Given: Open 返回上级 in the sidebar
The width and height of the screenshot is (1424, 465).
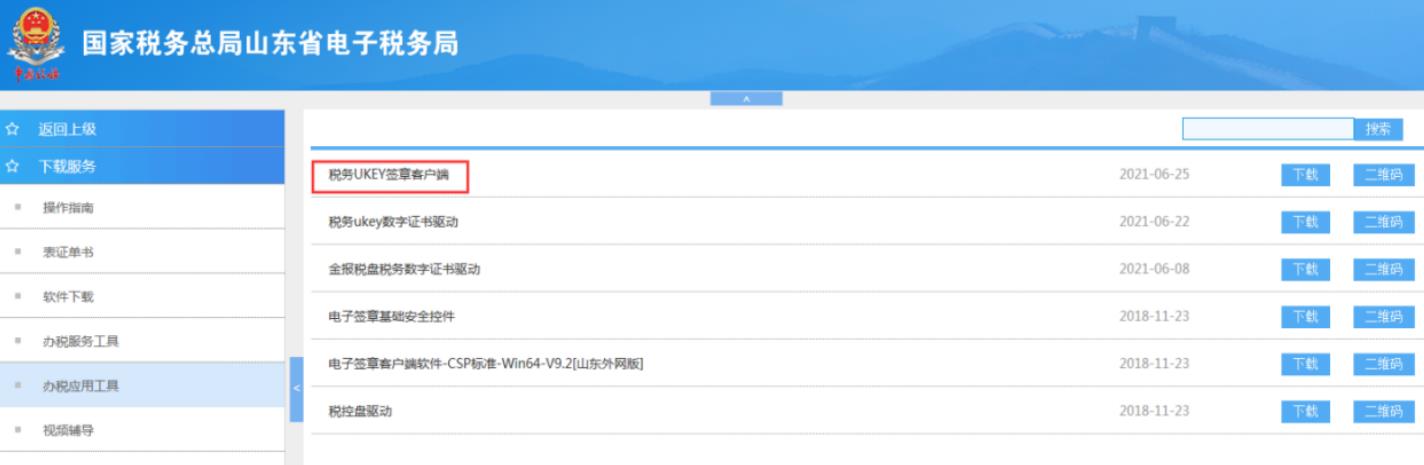Looking at the screenshot, I should [67, 129].
